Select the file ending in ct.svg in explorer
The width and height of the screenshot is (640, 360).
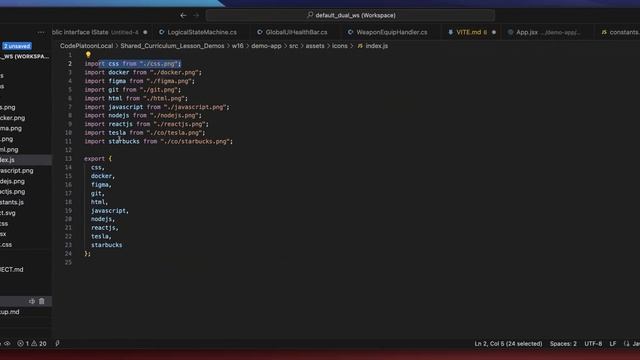[26, 213]
